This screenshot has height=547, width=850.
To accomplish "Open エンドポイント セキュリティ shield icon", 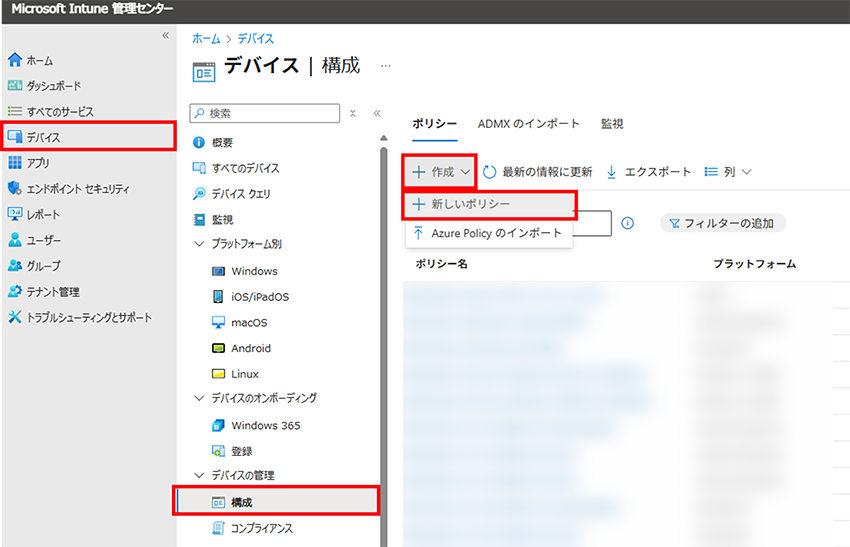I will coord(15,188).
